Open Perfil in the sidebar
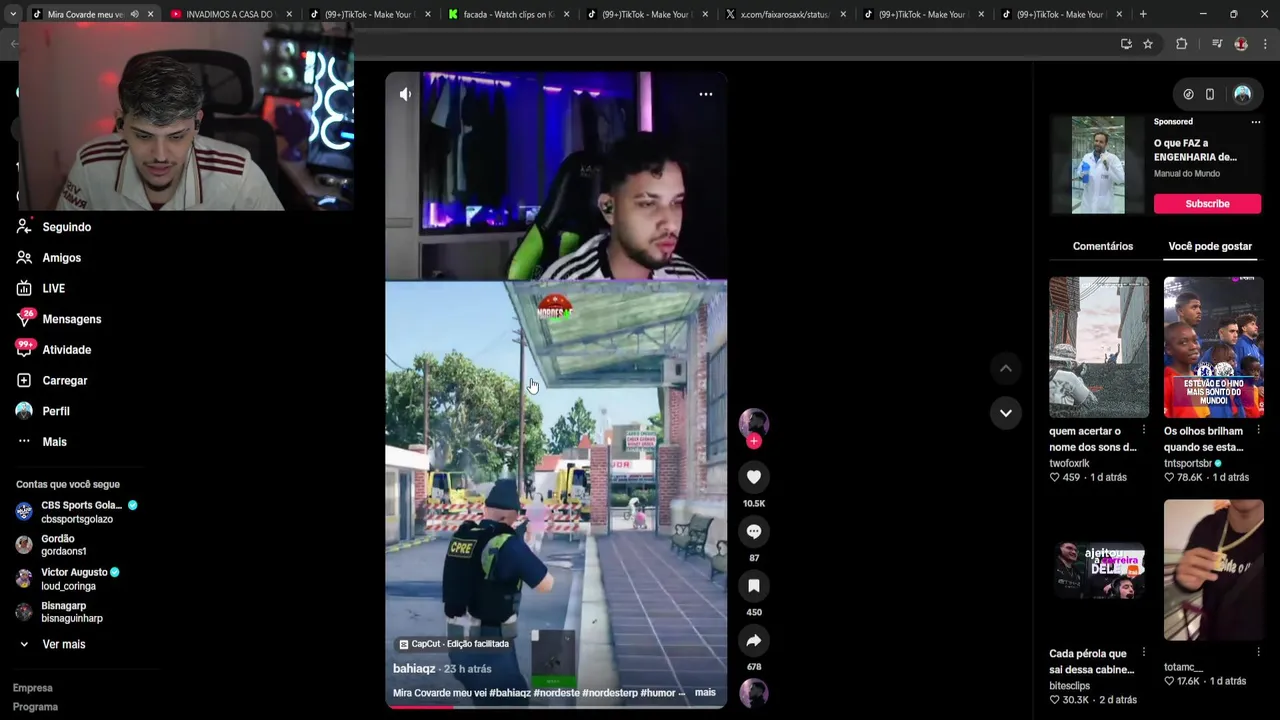 click(x=55, y=411)
